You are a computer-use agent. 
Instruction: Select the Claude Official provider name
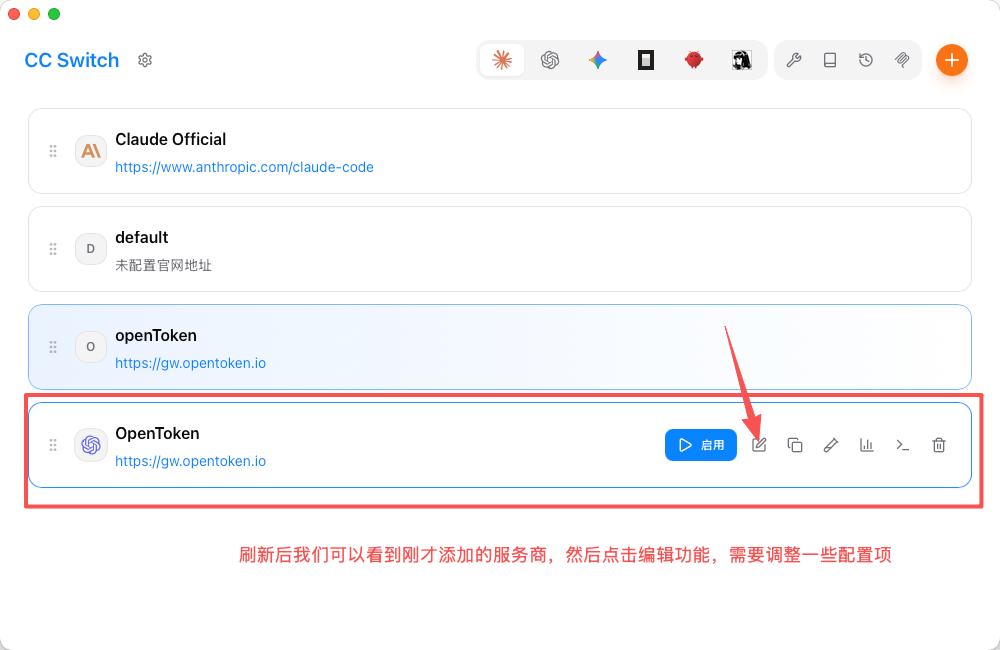coord(170,139)
